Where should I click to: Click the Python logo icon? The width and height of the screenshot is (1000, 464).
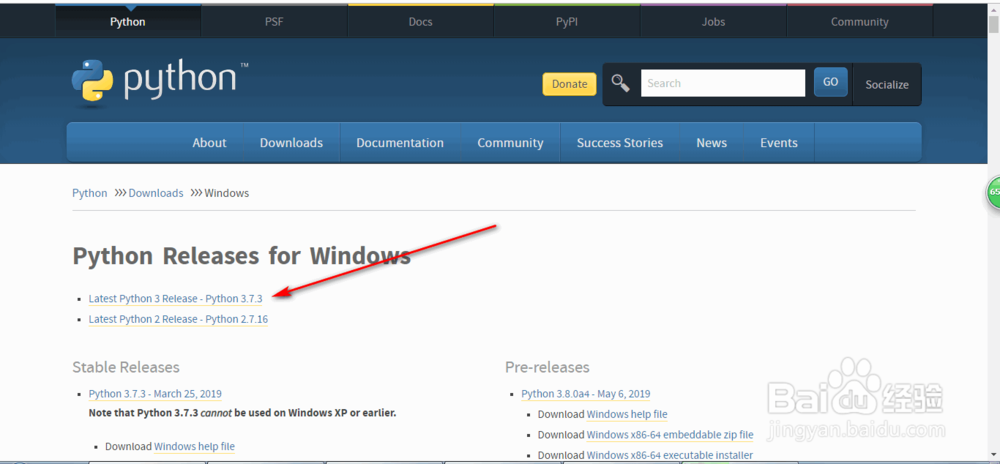(x=93, y=81)
